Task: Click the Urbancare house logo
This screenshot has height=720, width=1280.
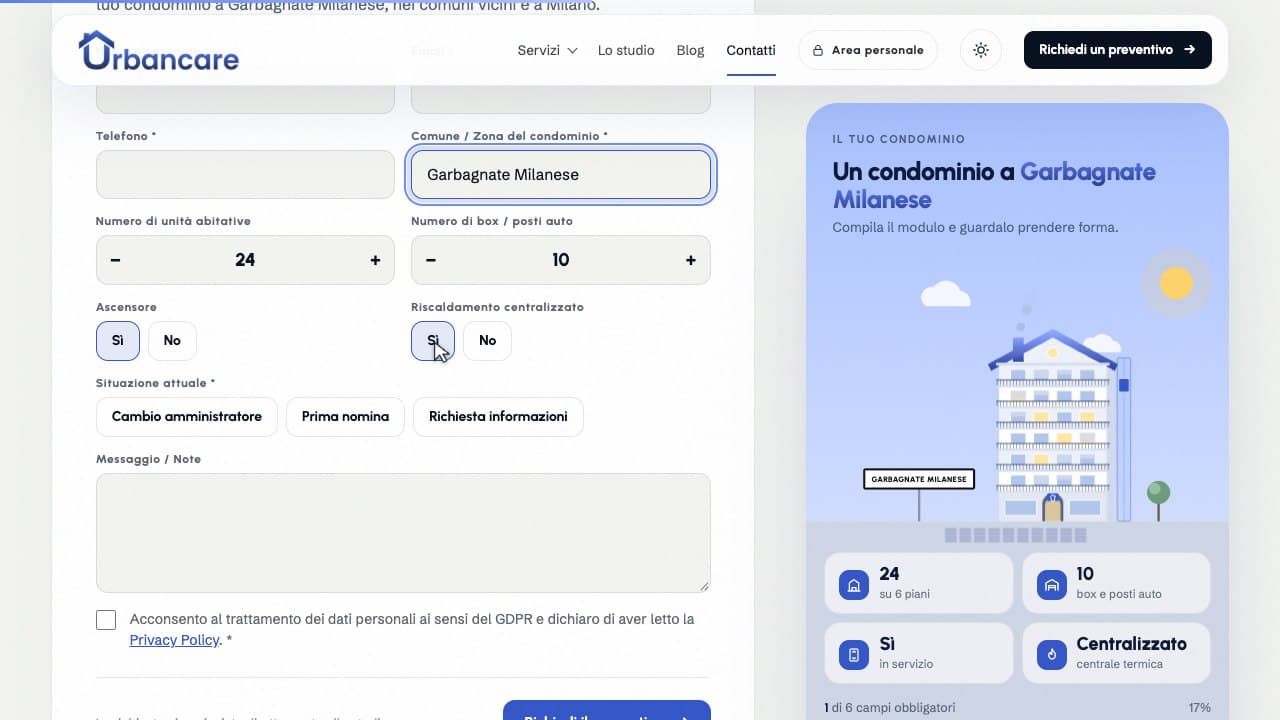Action: coord(158,50)
